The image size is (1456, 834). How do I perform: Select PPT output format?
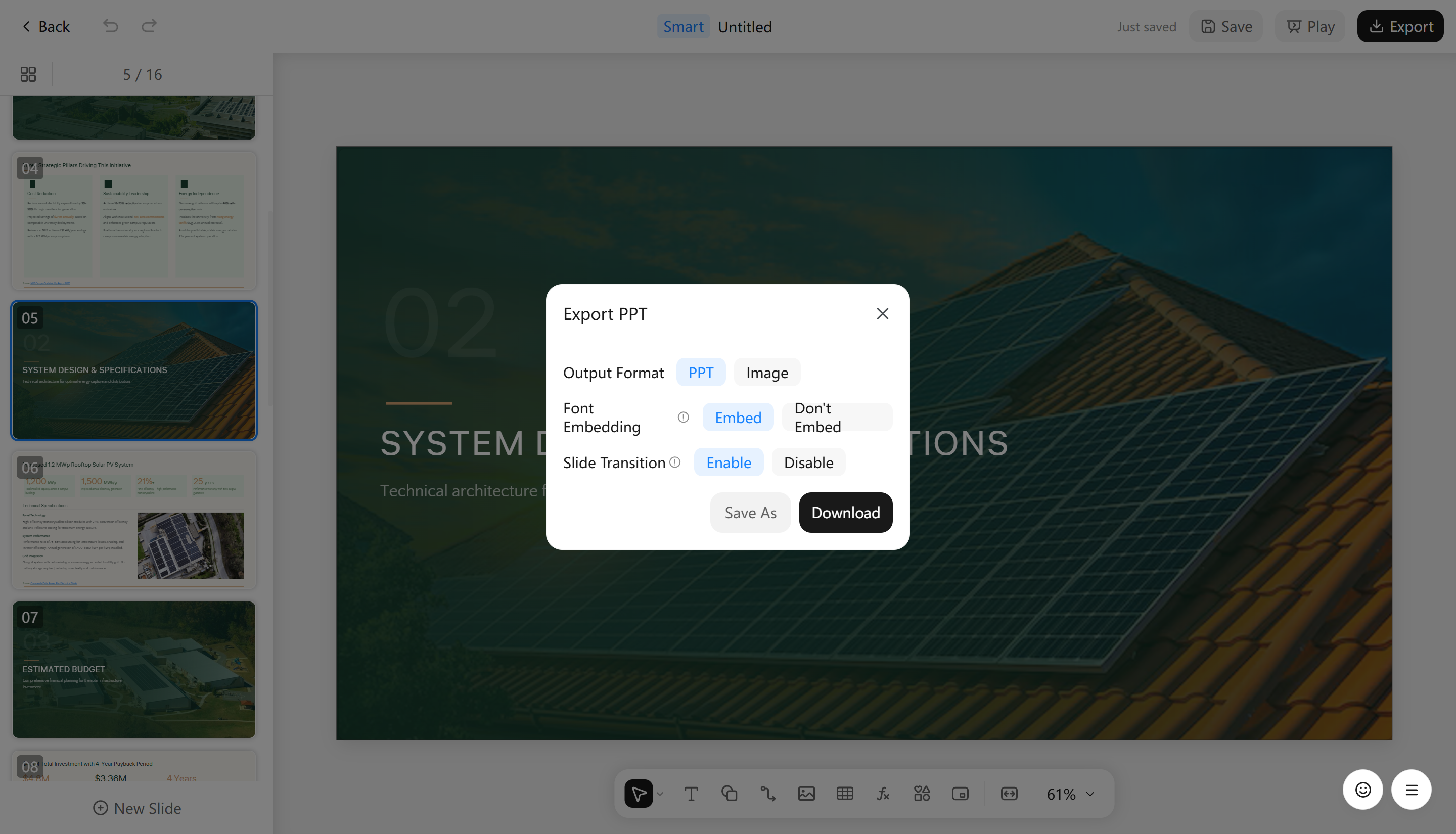[x=701, y=373]
